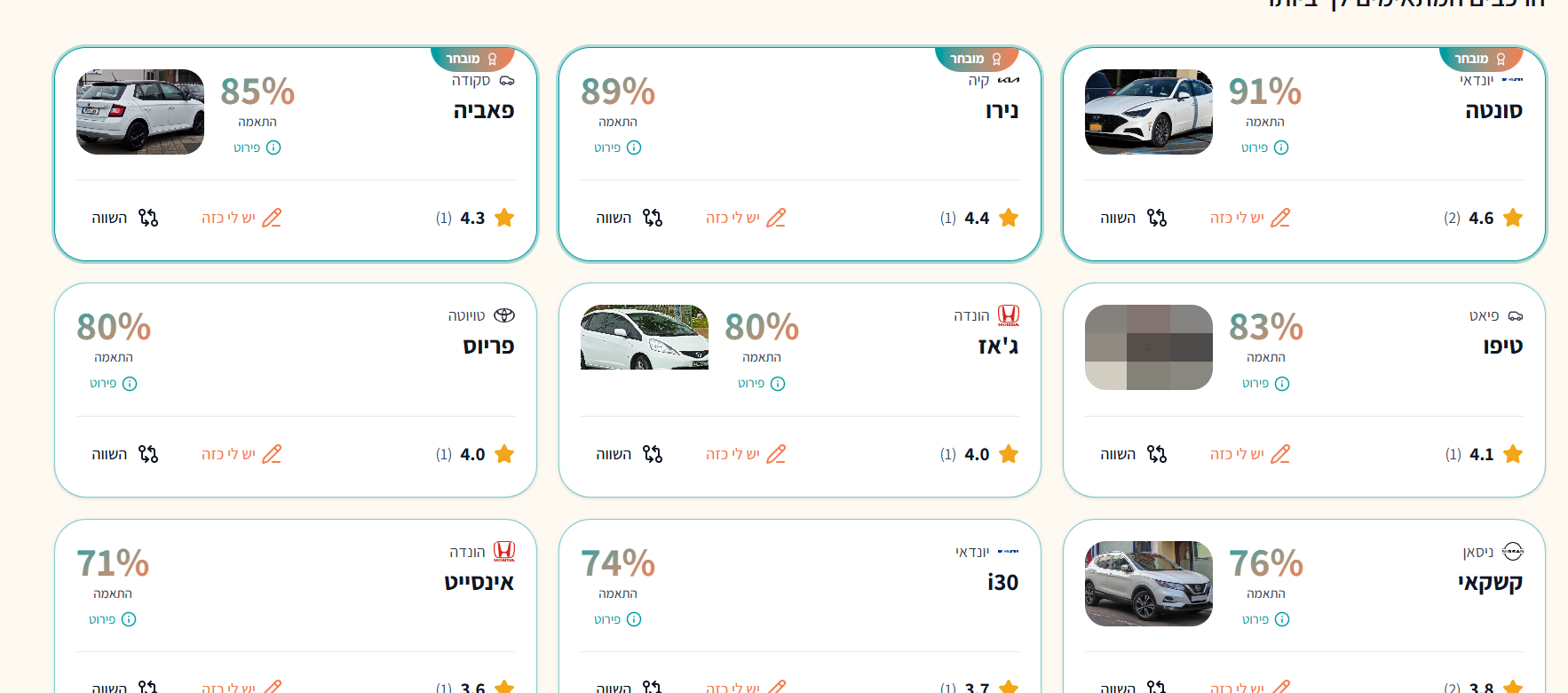
Task: Click the Nissan logo on the Qashqai card
Action: pyautogui.click(x=1513, y=552)
